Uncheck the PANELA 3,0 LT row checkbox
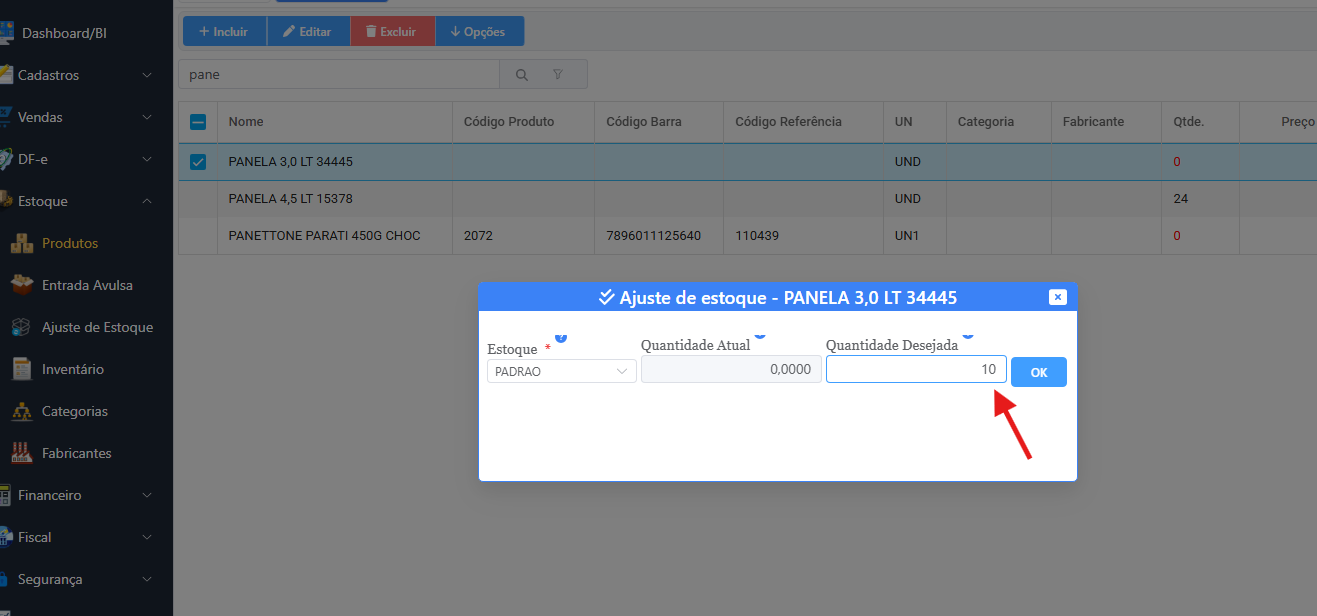This screenshot has height=616, width=1317. click(198, 162)
